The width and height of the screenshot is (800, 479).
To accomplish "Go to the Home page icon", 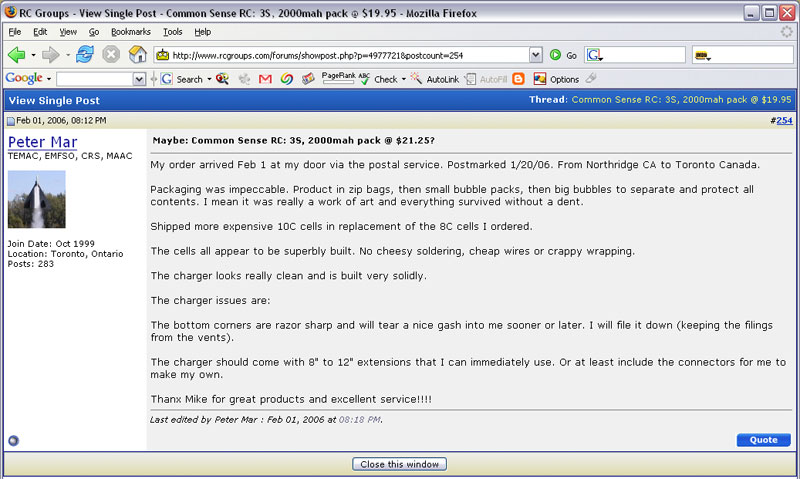I will tap(137, 55).
